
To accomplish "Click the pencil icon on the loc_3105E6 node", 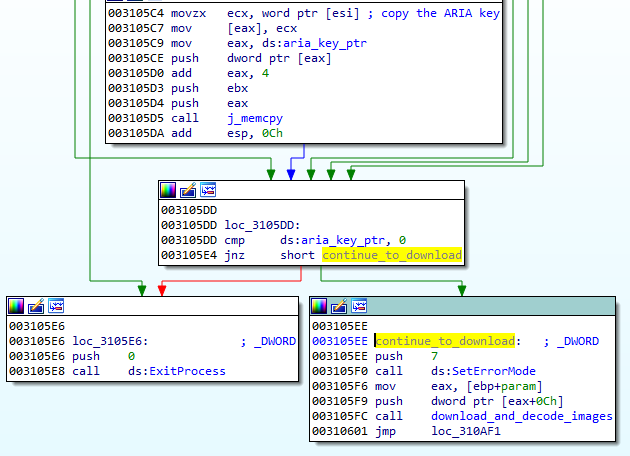I will 36,306.
